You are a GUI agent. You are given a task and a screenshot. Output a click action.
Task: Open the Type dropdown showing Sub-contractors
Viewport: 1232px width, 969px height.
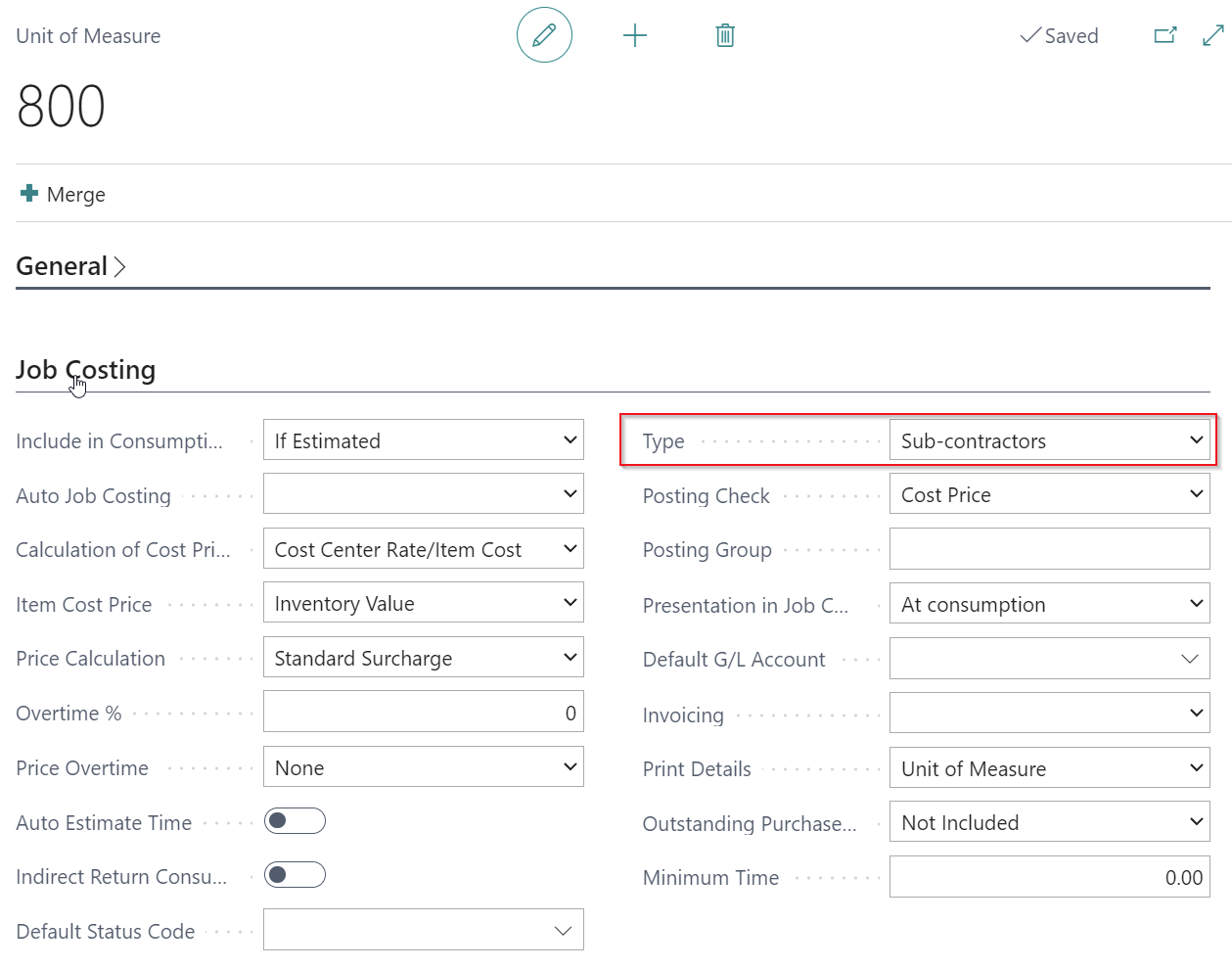pyautogui.click(x=1050, y=440)
